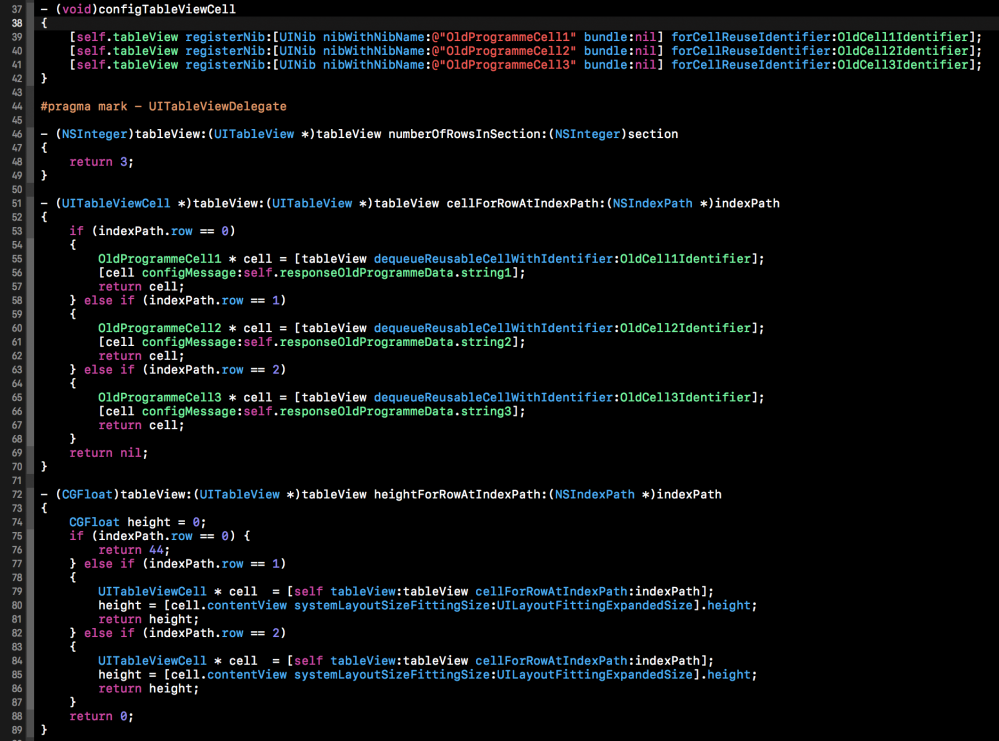Click heightForRowAtIndexPath in the method signature
The width and height of the screenshot is (999, 741).
pyautogui.click(x=457, y=494)
